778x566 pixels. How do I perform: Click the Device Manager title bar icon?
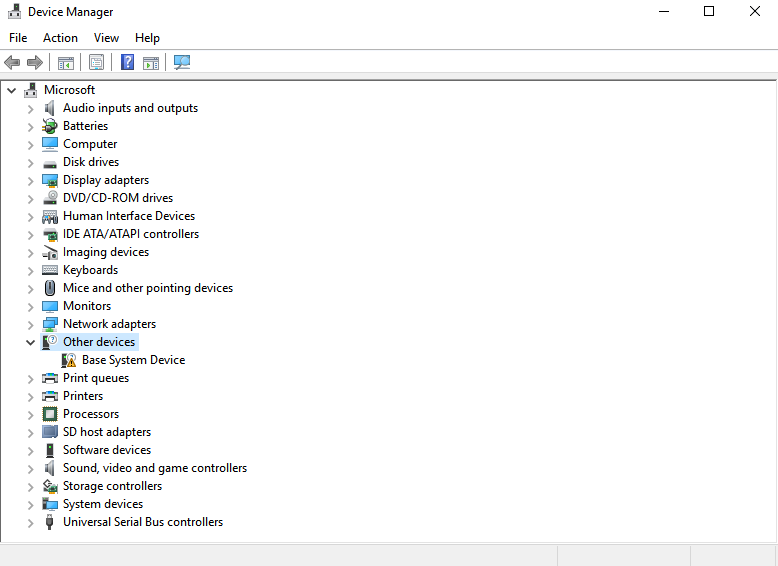pyautogui.click(x=14, y=11)
